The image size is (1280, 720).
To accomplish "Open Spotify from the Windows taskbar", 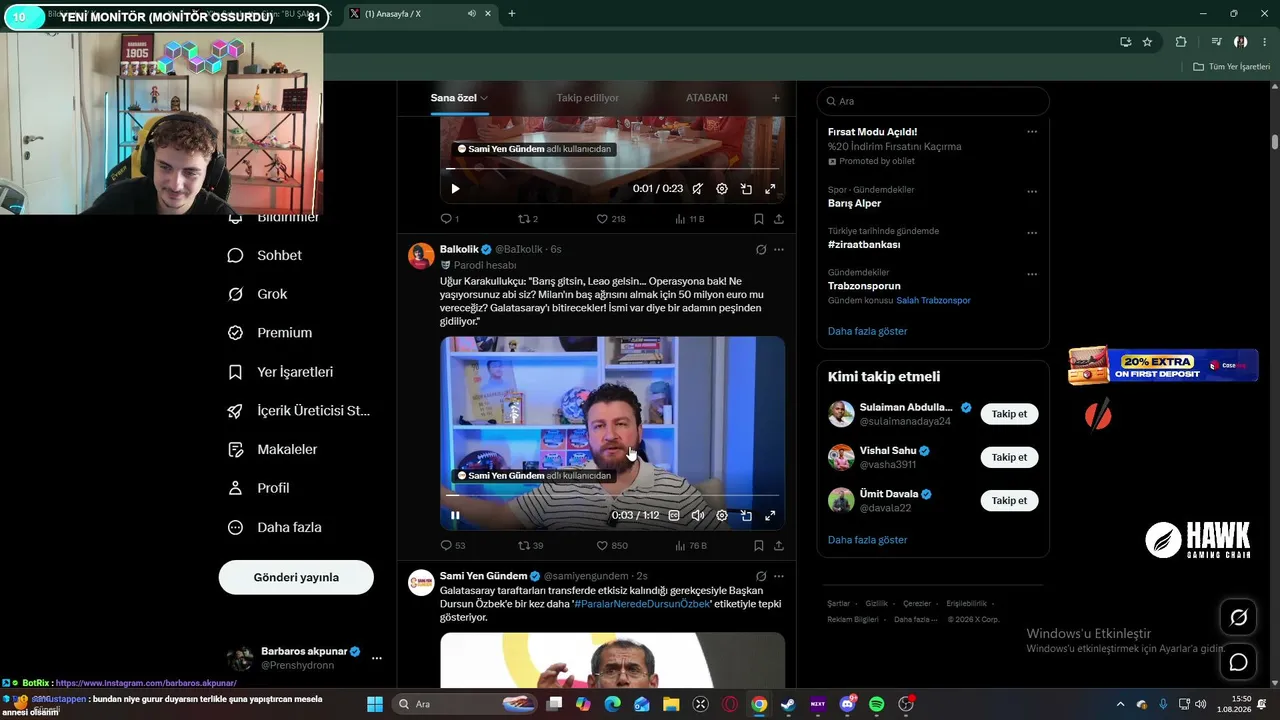I will (877, 704).
